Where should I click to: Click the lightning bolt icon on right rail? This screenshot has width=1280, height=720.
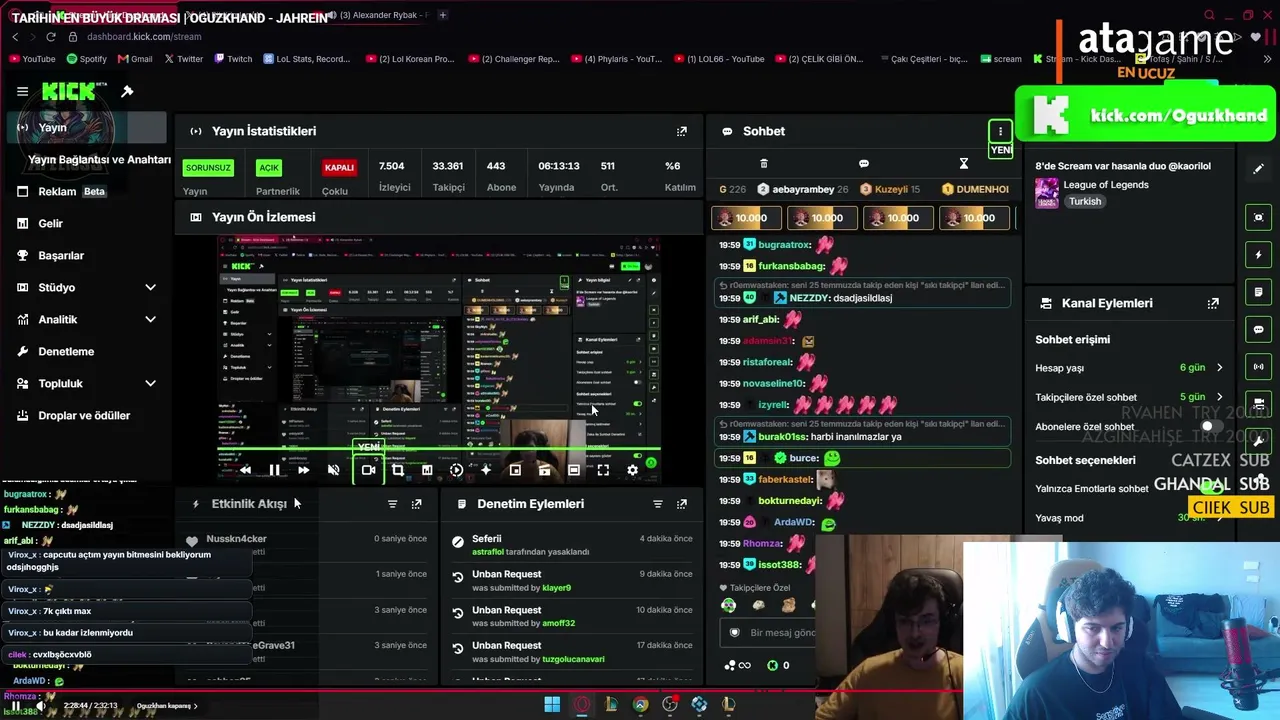[x=1259, y=255]
